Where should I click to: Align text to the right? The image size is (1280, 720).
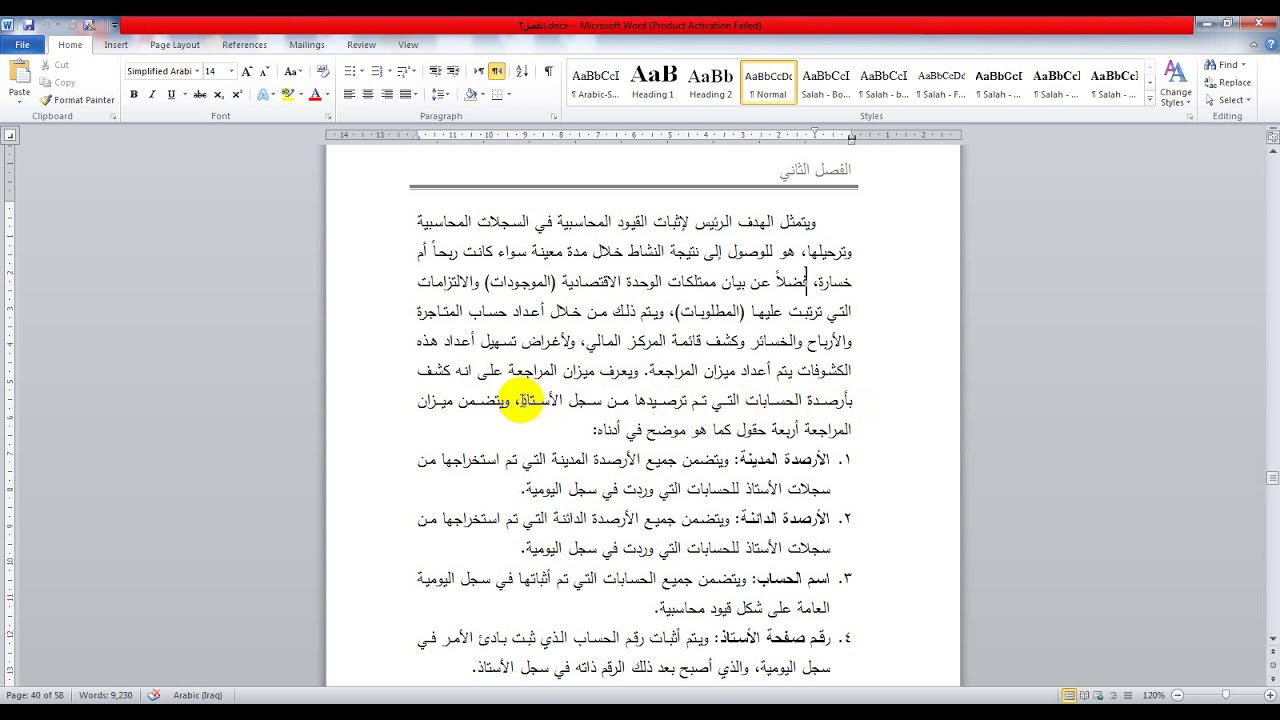tap(385, 94)
